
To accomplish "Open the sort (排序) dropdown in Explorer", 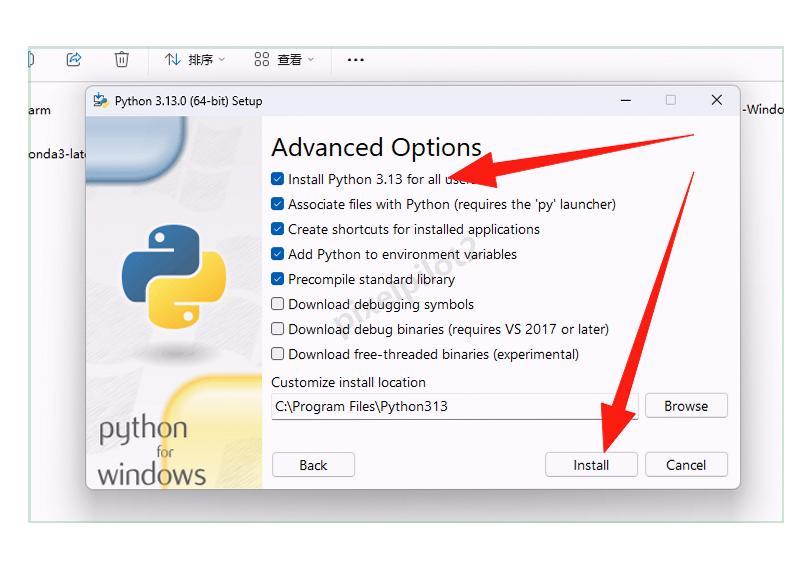I will (195, 60).
